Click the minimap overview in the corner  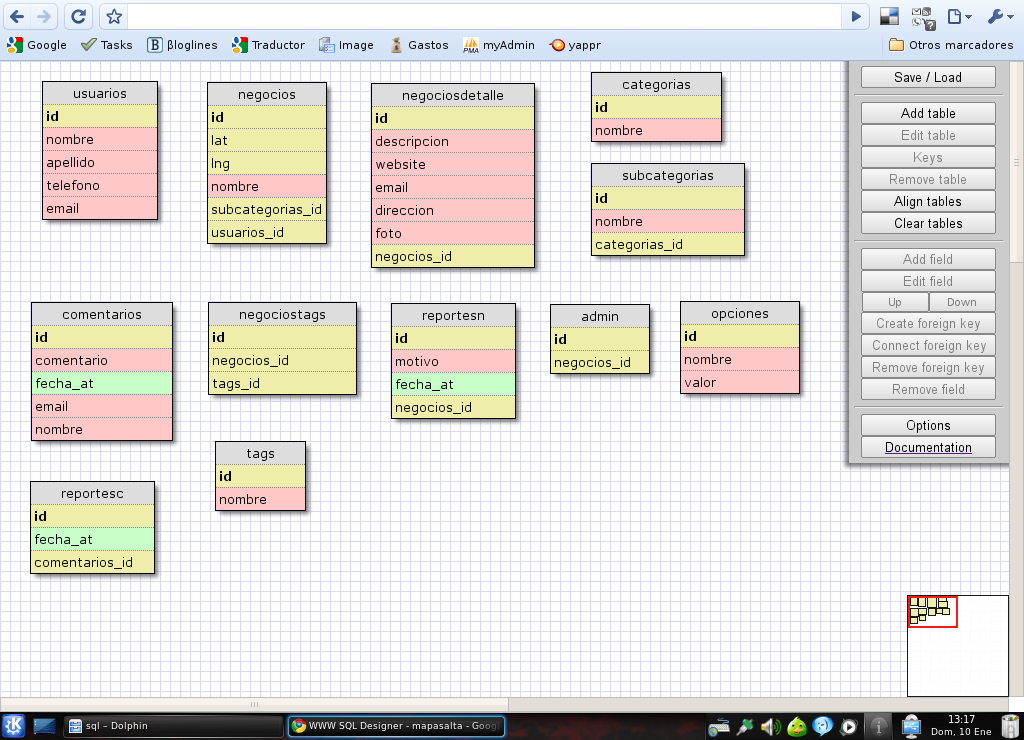tap(957, 645)
